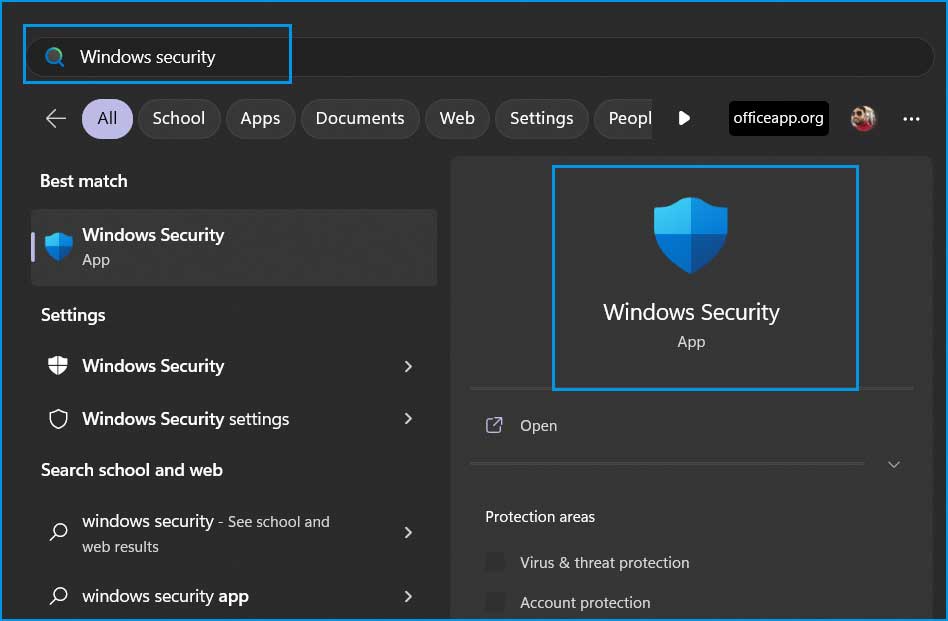Expand the windows security web result chevron
The width and height of the screenshot is (948, 621).
pos(408,532)
